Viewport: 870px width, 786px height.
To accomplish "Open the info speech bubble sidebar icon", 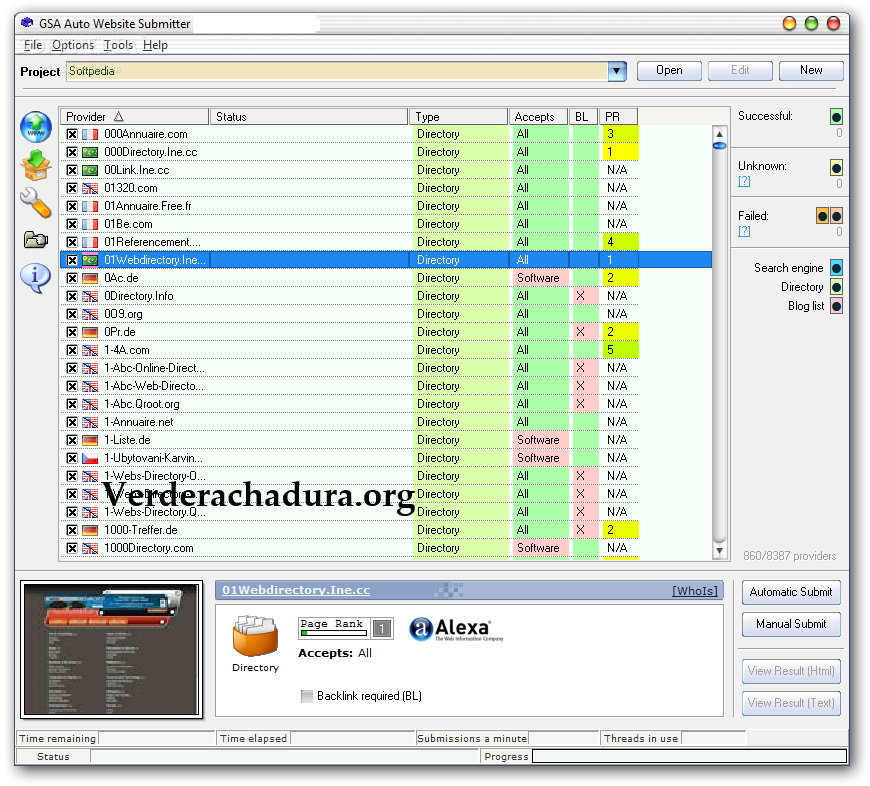I will 36,277.
